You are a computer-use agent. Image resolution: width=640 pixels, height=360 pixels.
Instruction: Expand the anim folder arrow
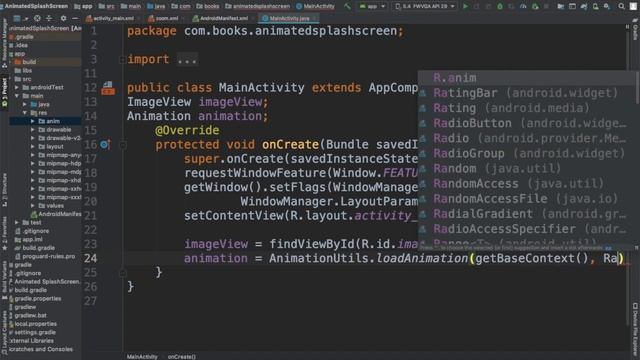(33, 121)
